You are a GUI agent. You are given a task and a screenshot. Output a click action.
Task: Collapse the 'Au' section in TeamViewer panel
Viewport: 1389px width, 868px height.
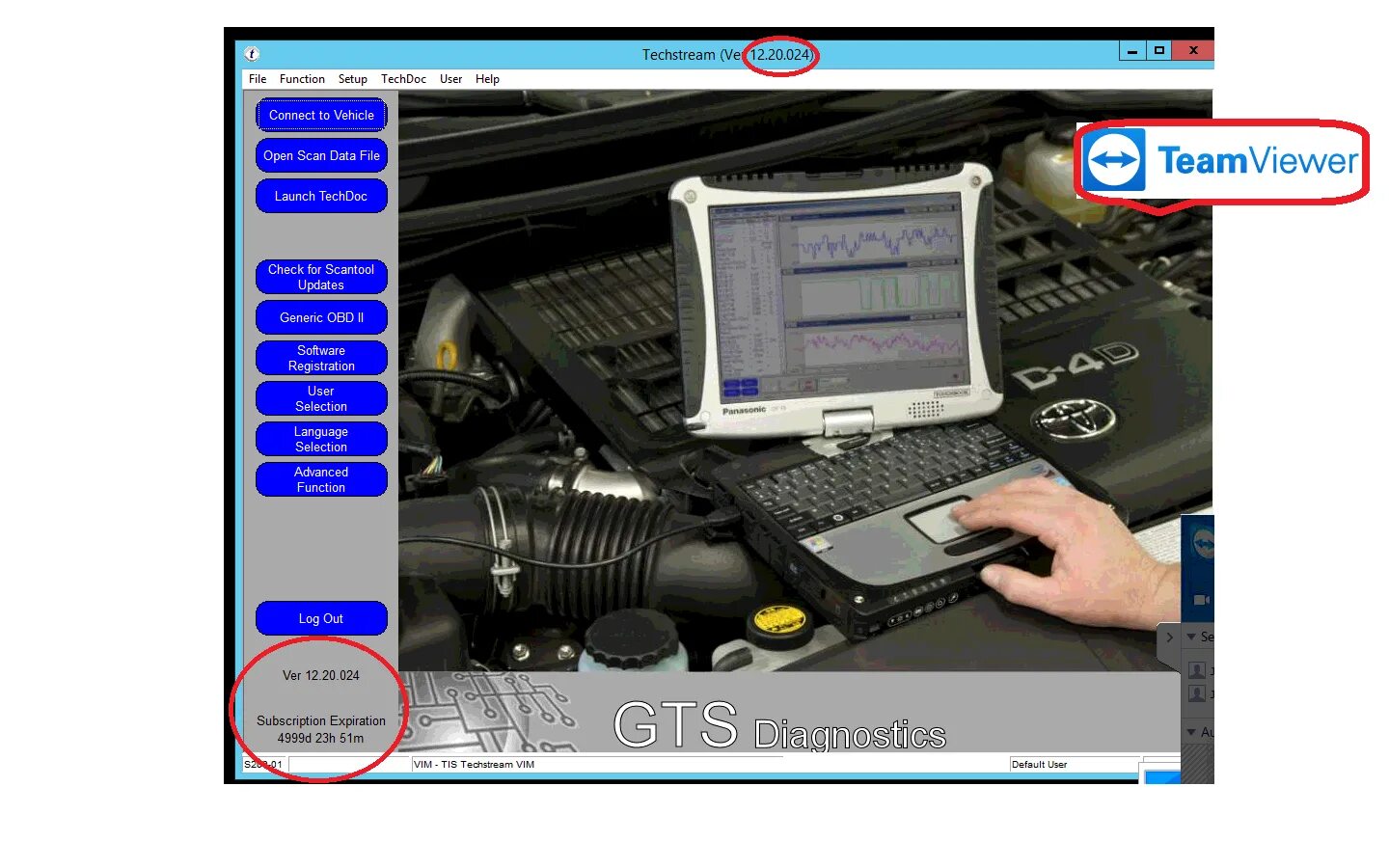(1192, 732)
